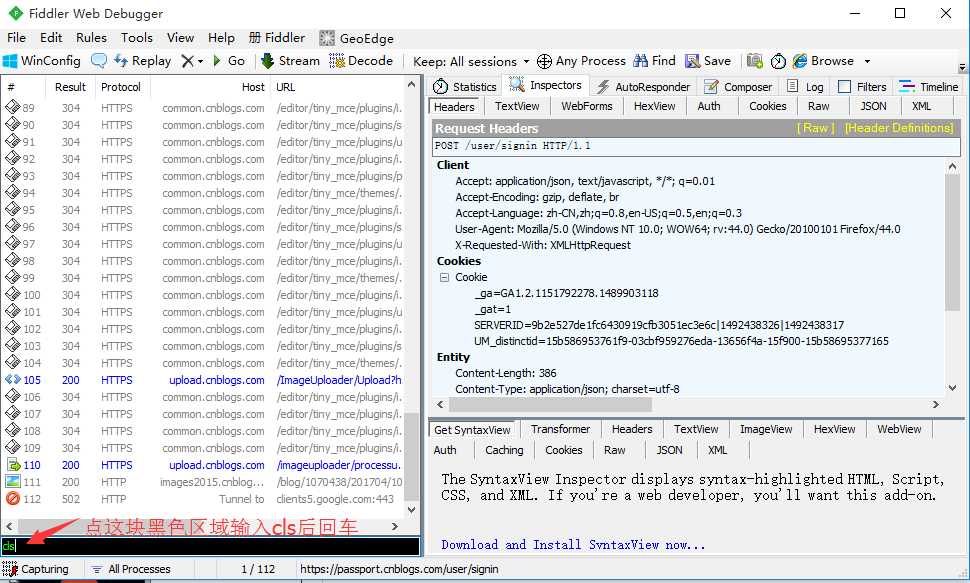Select the Transformer response tab
Image resolution: width=970 pixels, height=583 pixels.
tap(560, 429)
